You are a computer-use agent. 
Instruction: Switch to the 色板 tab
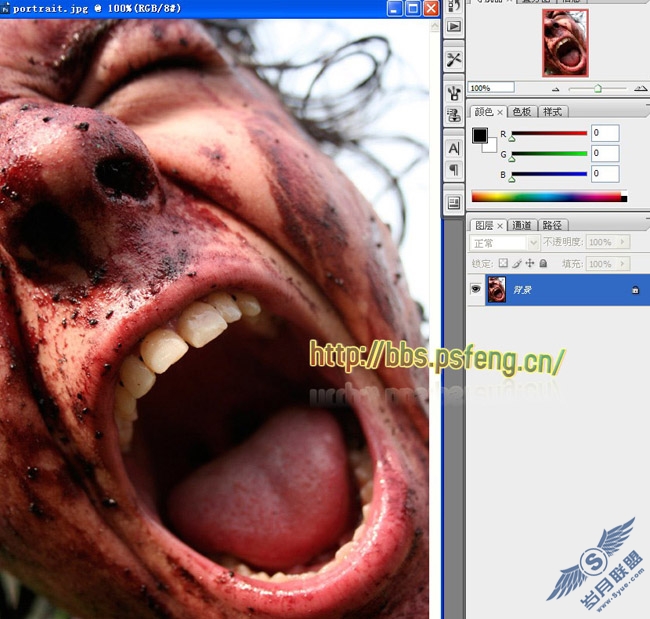(521, 112)
